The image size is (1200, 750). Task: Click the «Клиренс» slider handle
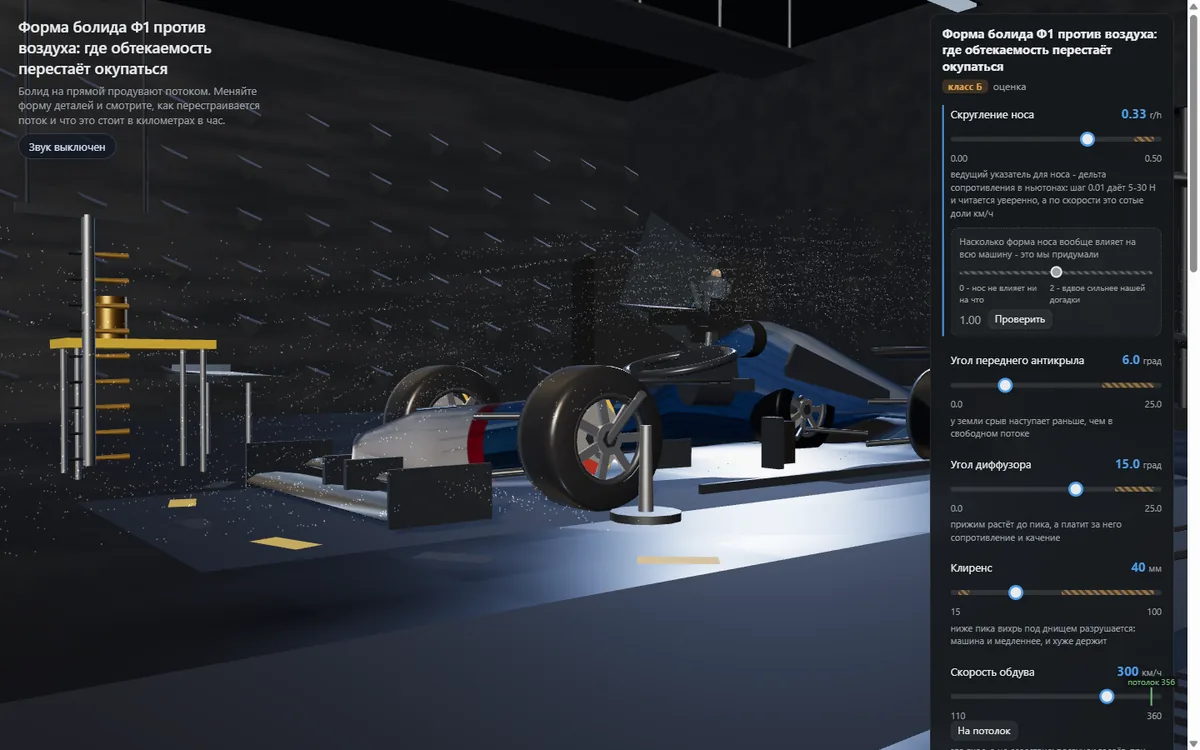[x=1016, y=593]
